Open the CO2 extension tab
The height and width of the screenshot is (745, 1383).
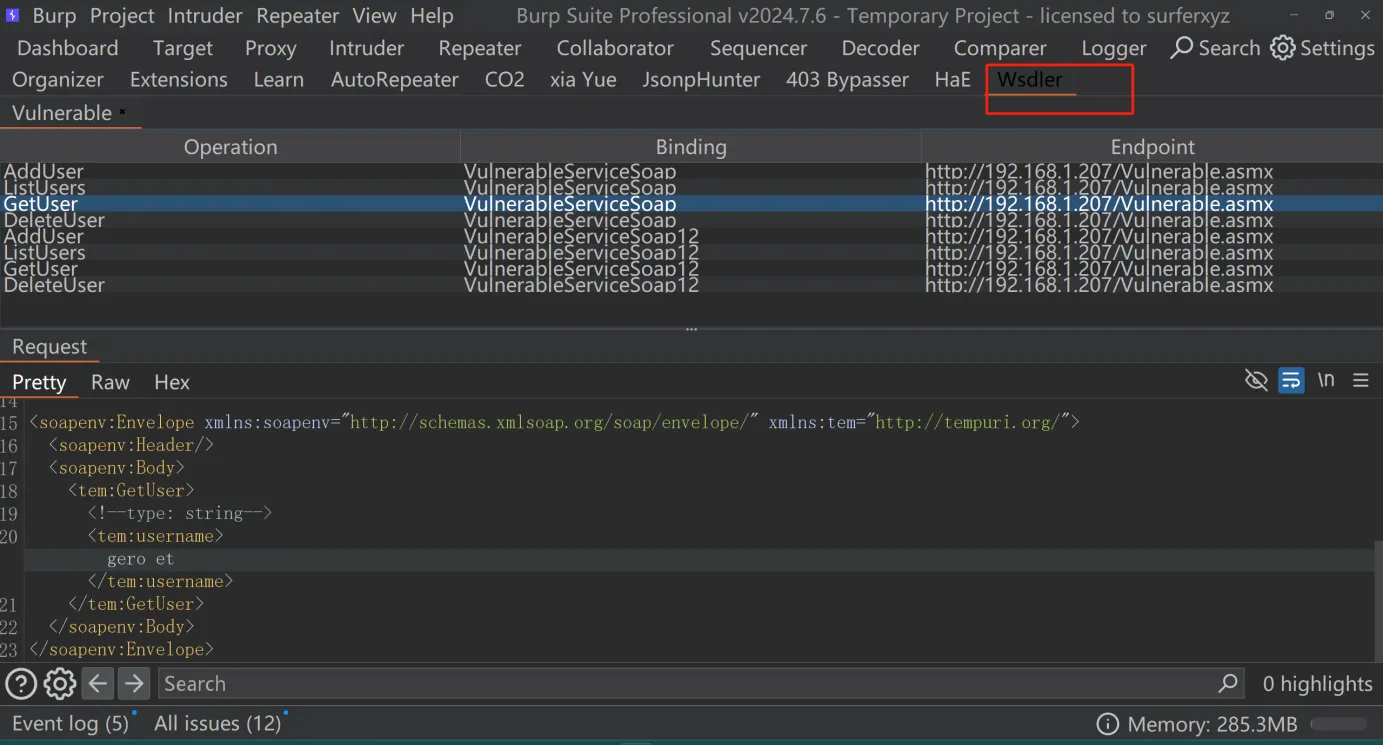click(505, 79)
